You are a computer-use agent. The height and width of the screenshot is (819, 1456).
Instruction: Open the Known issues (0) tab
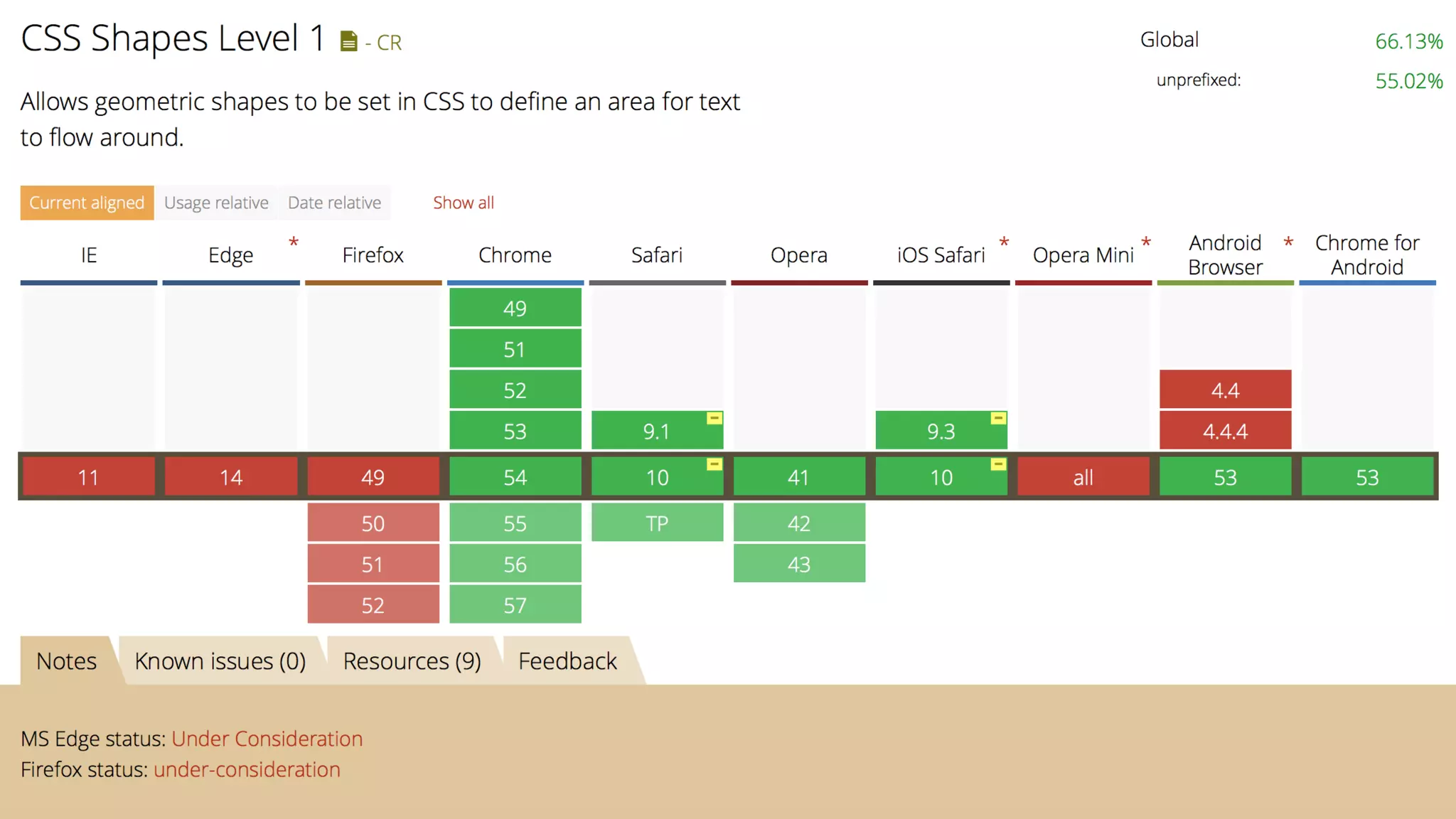tap(220, 661)
